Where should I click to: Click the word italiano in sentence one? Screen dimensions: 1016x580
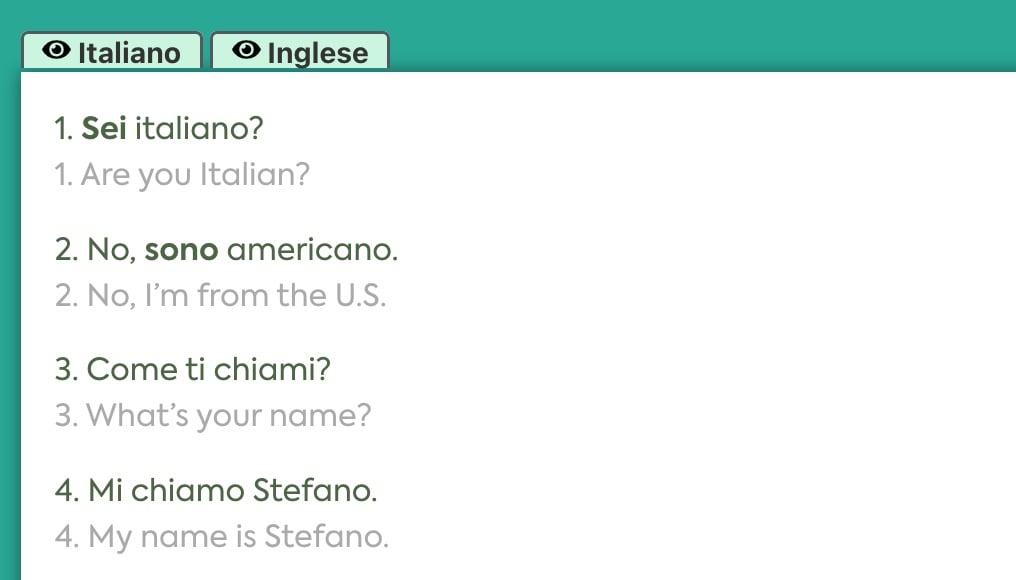point(199,128)
